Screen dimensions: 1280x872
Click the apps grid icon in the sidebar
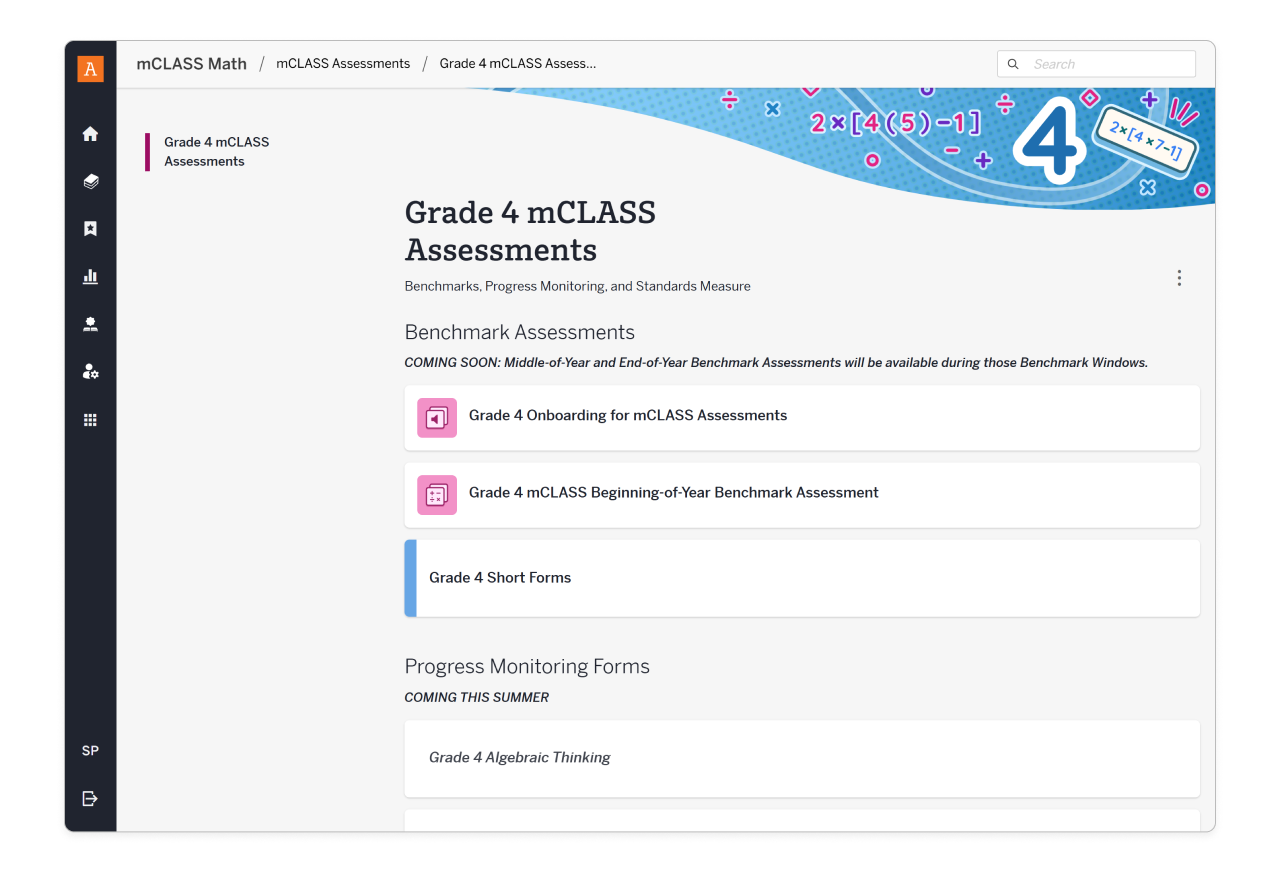point(90,419)
